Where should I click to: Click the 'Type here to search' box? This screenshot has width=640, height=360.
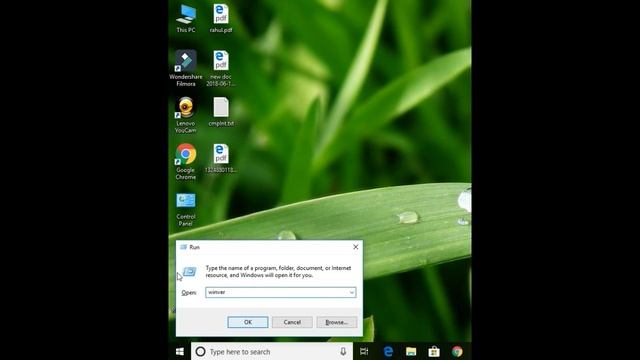point(272,351)
